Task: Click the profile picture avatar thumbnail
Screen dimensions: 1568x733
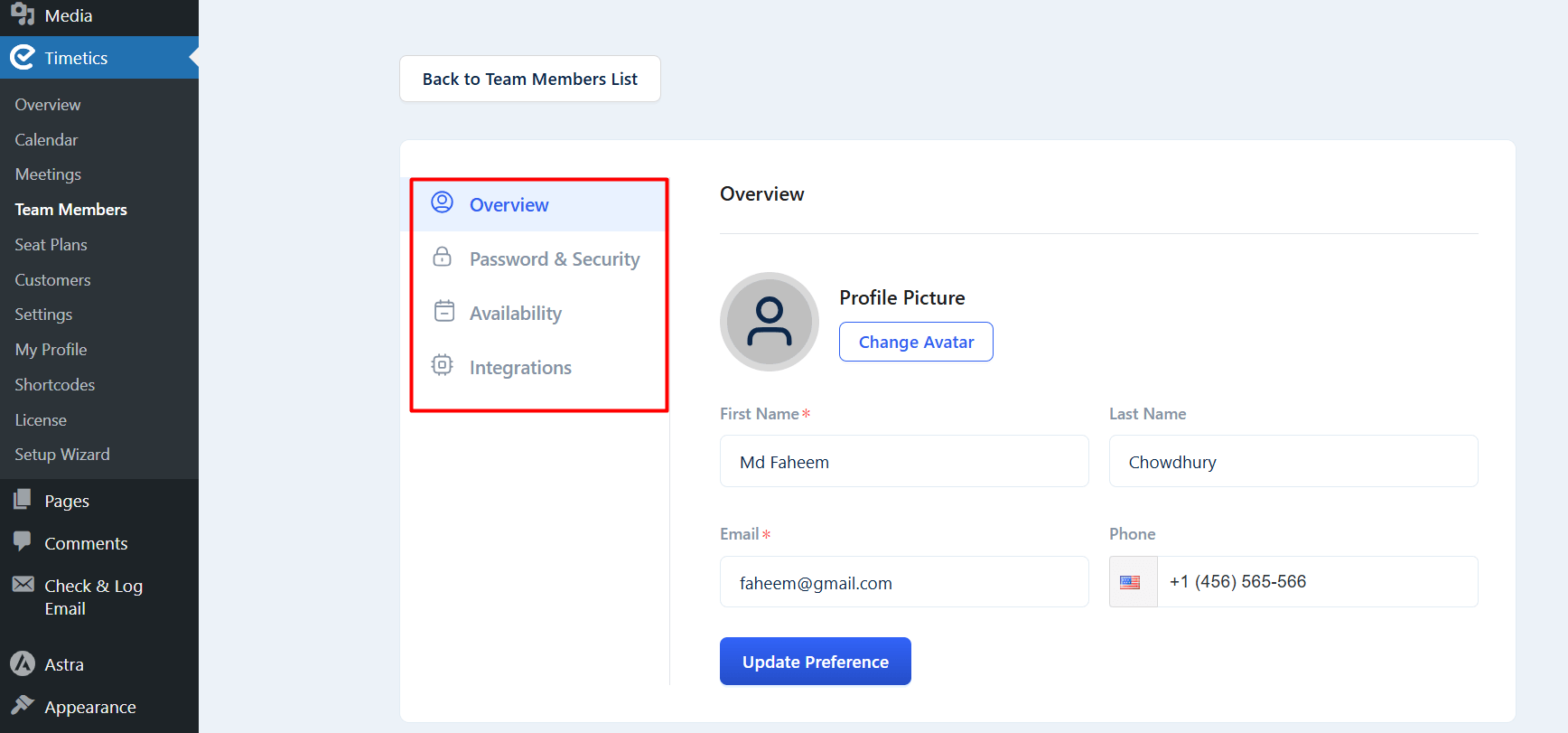Action: click(769, 322)
